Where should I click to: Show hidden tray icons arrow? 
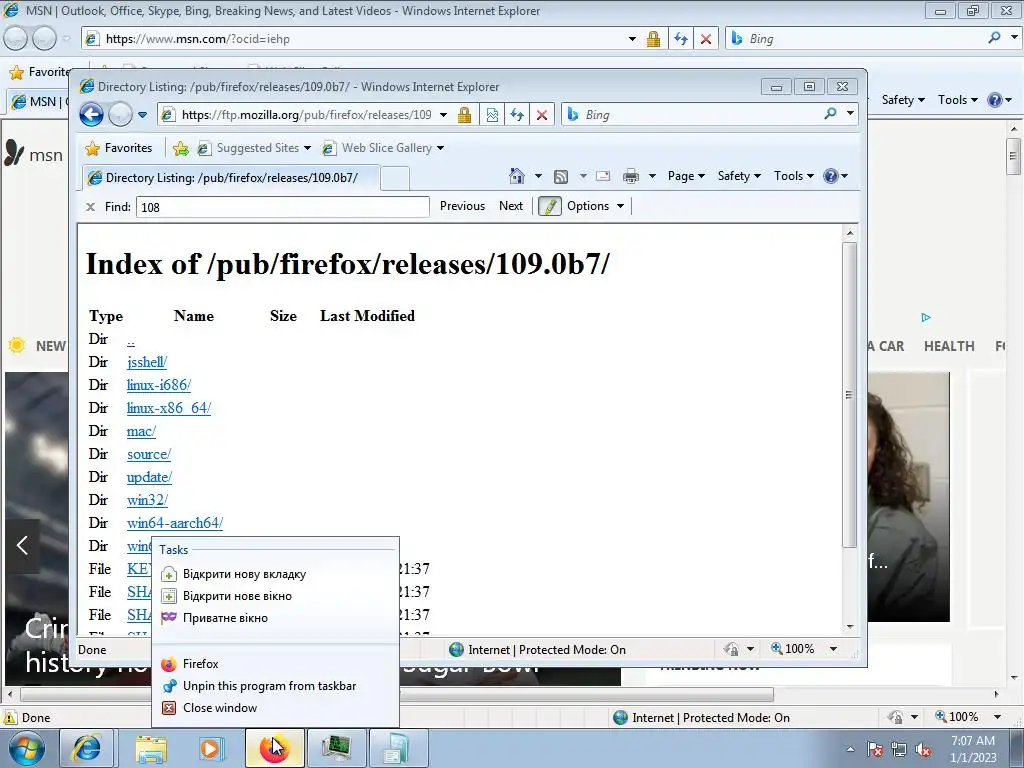(850, 749)
